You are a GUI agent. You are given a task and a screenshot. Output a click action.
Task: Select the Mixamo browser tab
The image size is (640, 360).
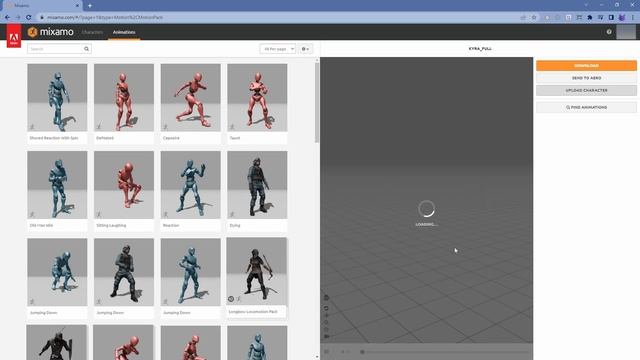[41, 6]
